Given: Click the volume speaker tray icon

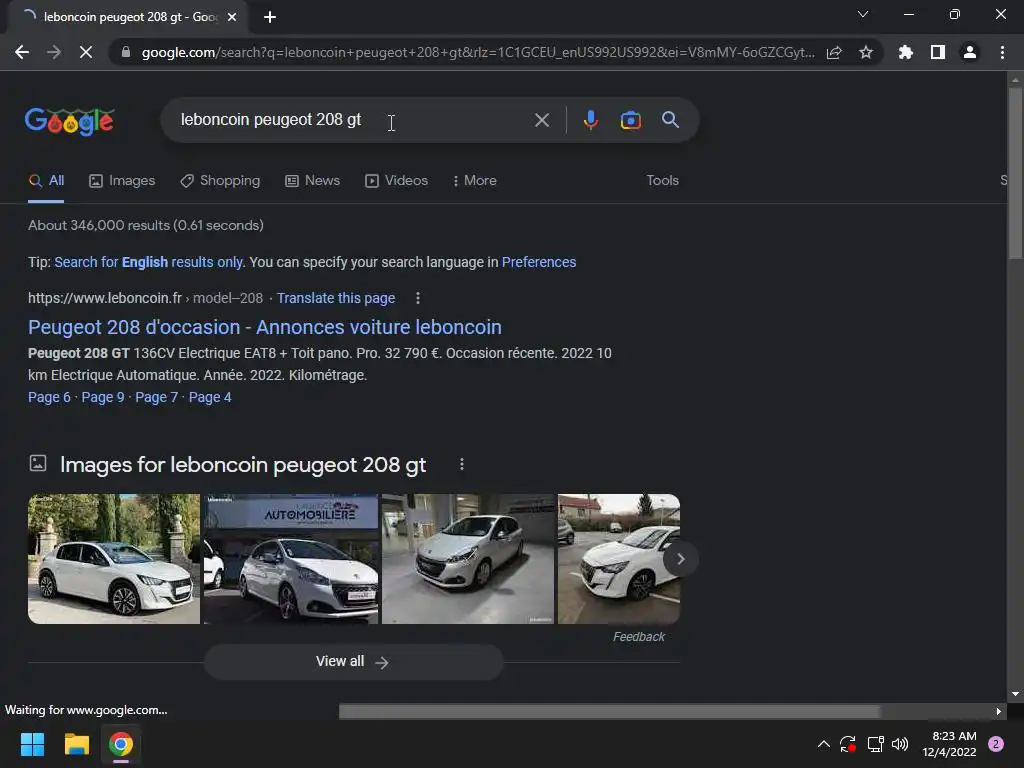Looking at the screenshot, I should click(900, 744).
